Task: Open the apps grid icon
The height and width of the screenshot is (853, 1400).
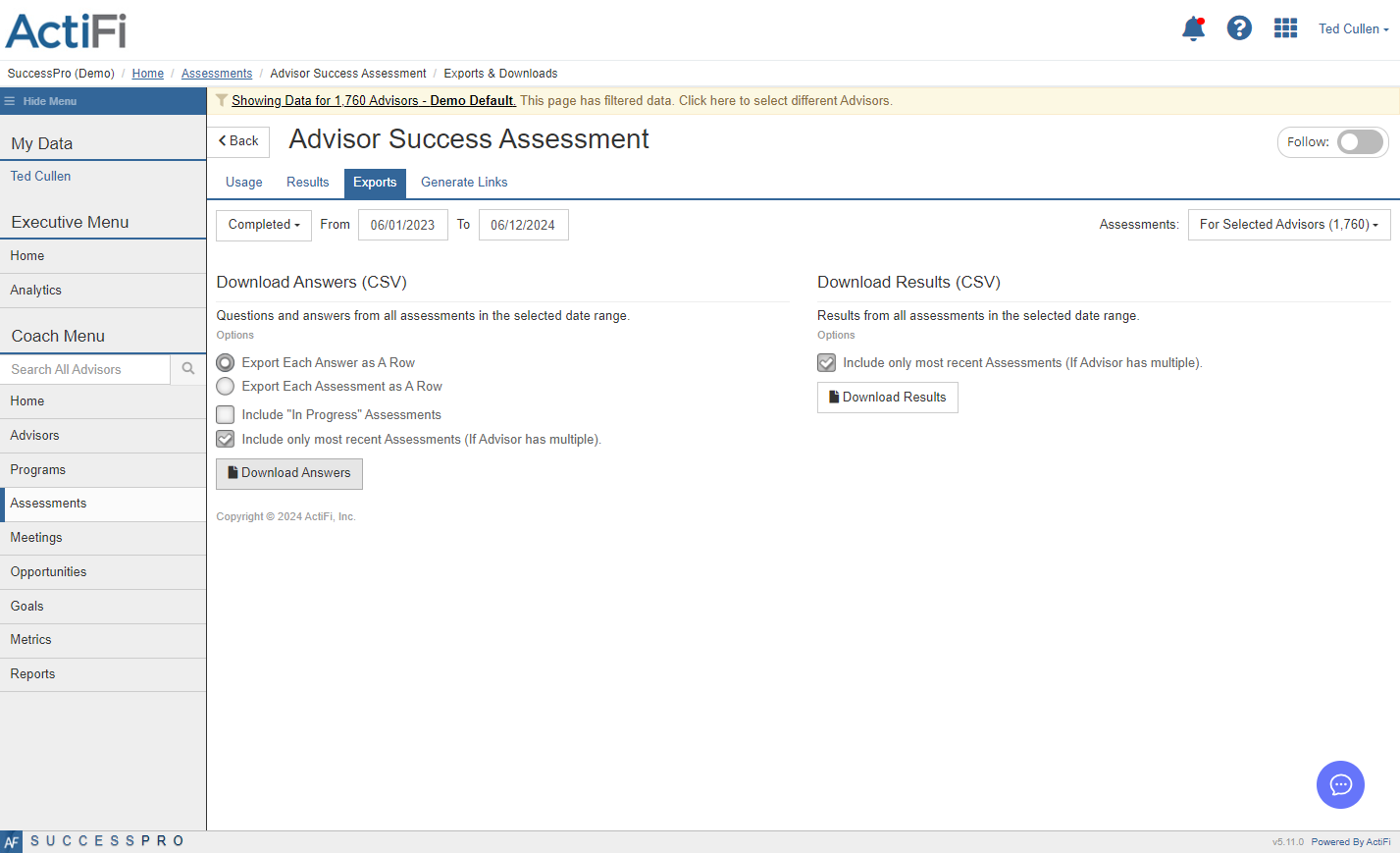Action: (1285, 28)
